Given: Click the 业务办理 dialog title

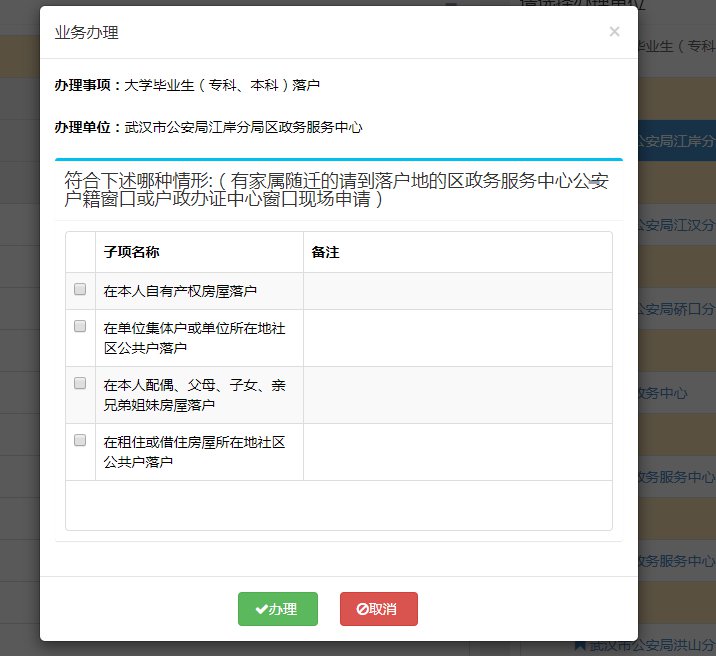Looking at the screenshot, I should [86, 32].
